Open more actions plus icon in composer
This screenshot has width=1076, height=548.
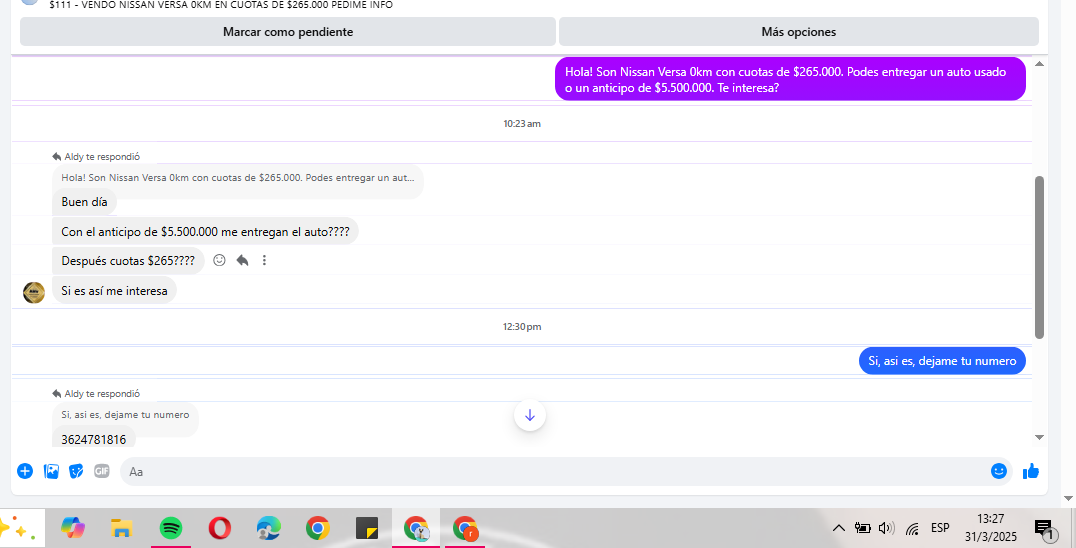coord(25,471)
